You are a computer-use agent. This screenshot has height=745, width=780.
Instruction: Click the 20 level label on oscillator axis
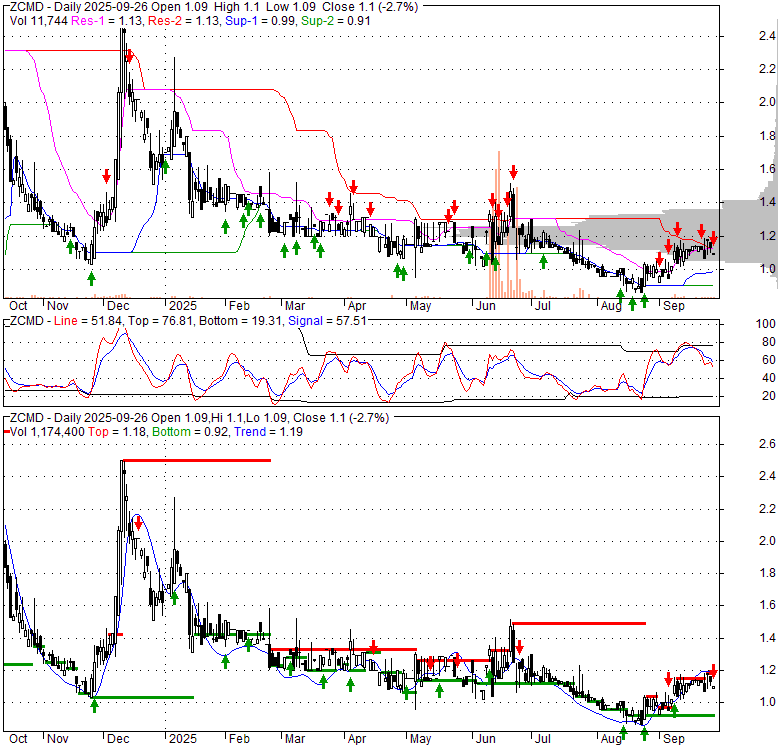point(769,396)
